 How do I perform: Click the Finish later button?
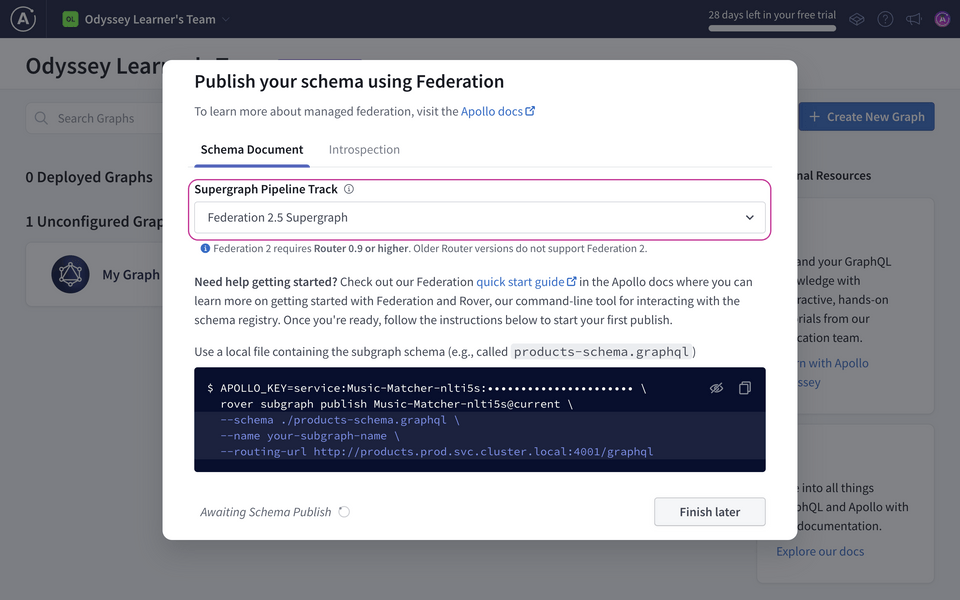710,512
